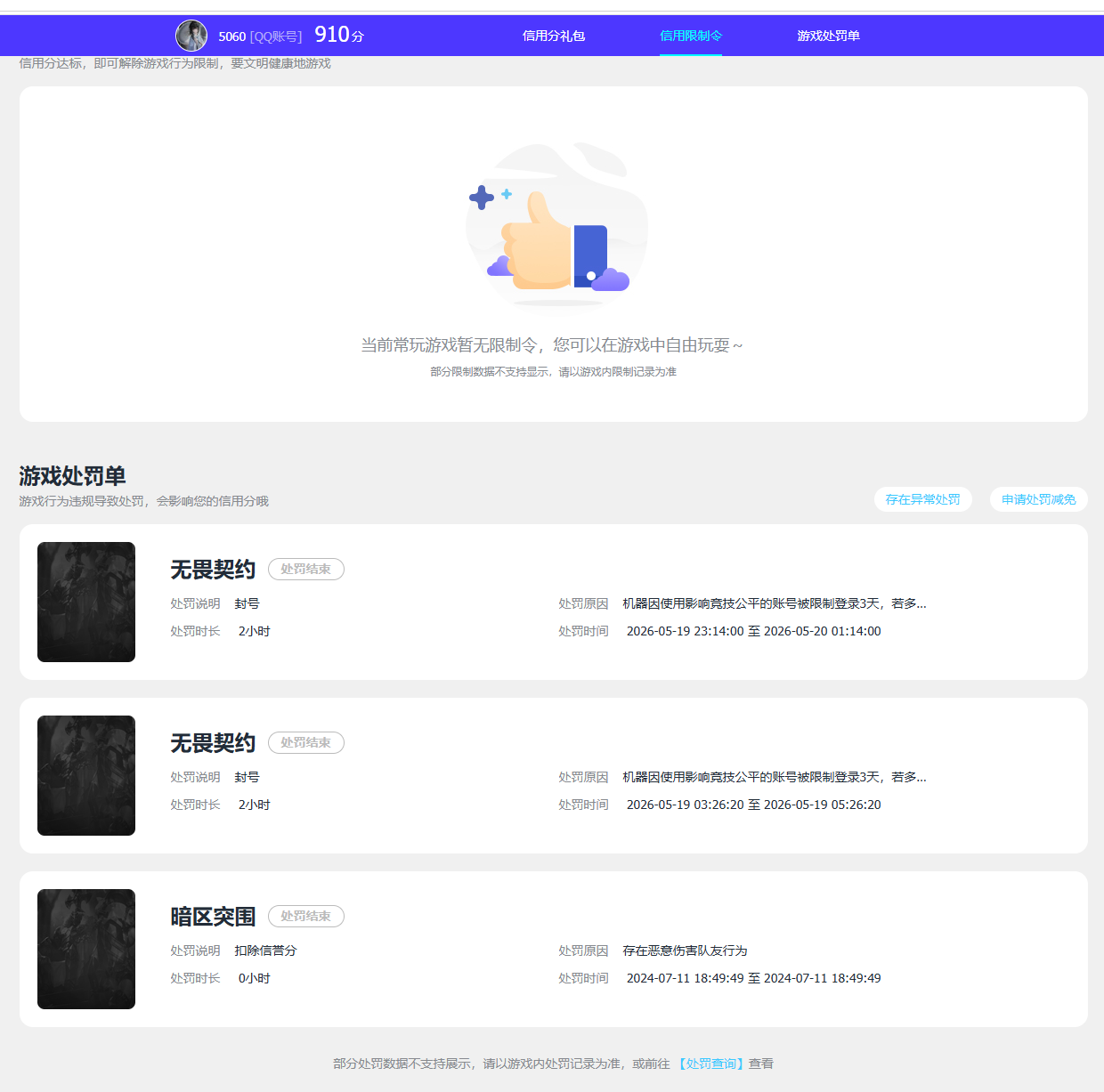Click the user avatar in header
The height and width of the screenshot is (1092, 1104).
(x=191, y=36)
